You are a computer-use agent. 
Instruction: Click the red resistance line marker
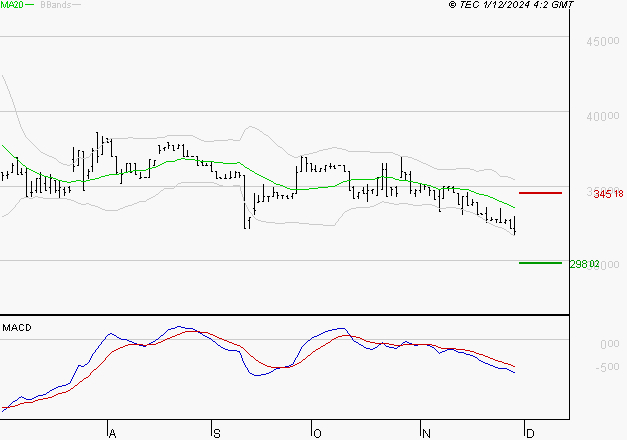540,193
